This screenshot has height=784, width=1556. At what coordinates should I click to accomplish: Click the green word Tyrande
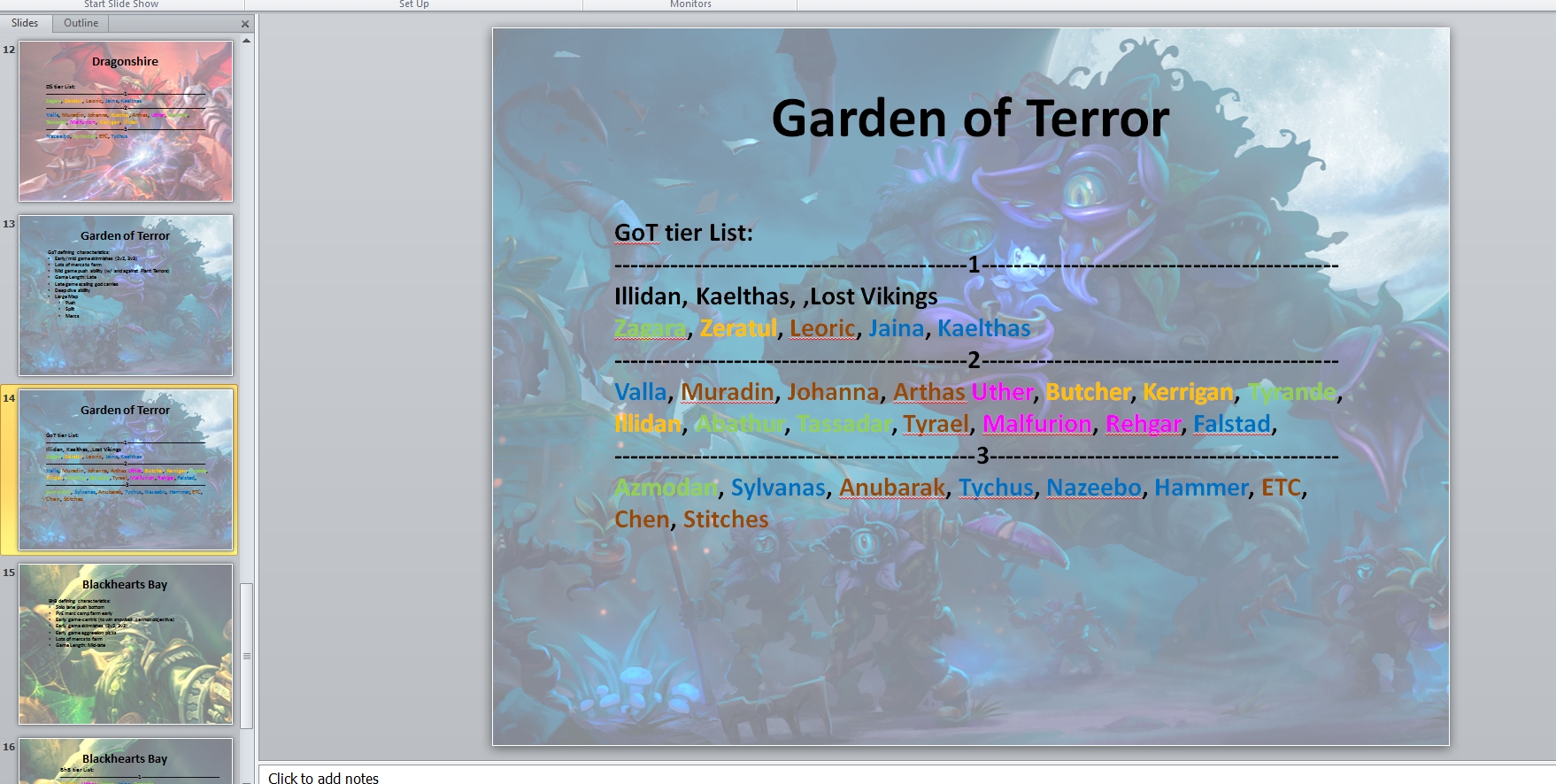[1291, 392]
